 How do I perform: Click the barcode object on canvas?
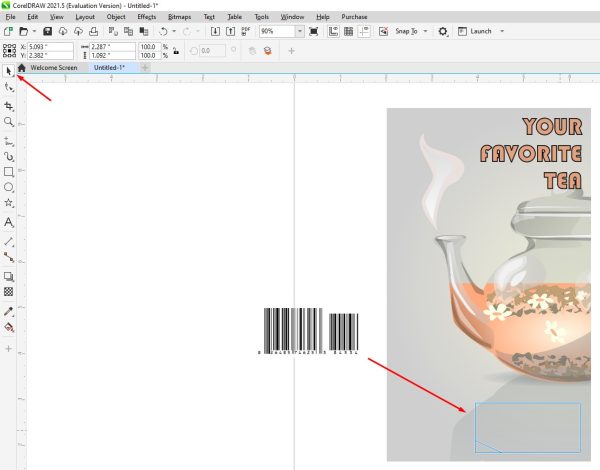[x=310, y=329]
